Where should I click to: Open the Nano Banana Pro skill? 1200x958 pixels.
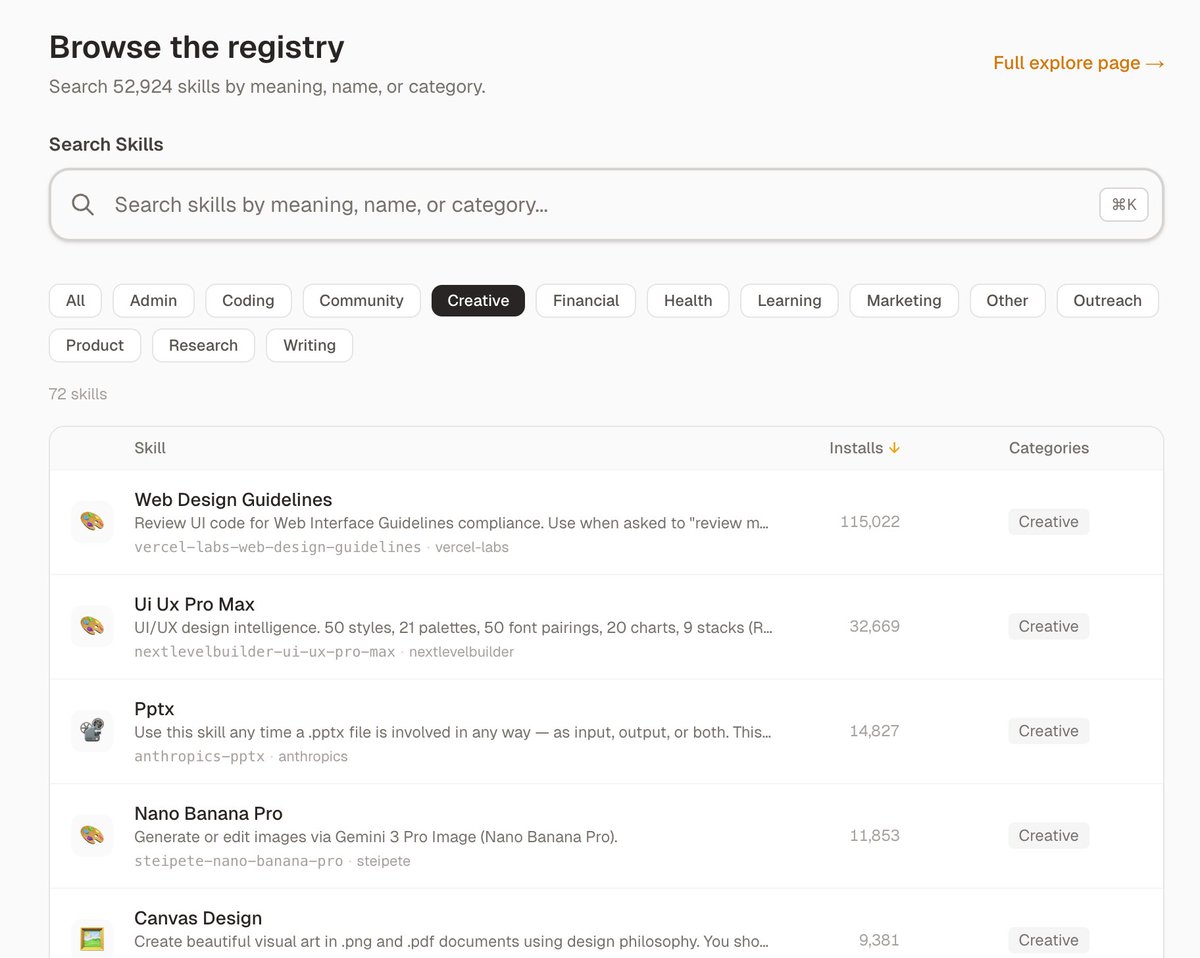[208, 814]
